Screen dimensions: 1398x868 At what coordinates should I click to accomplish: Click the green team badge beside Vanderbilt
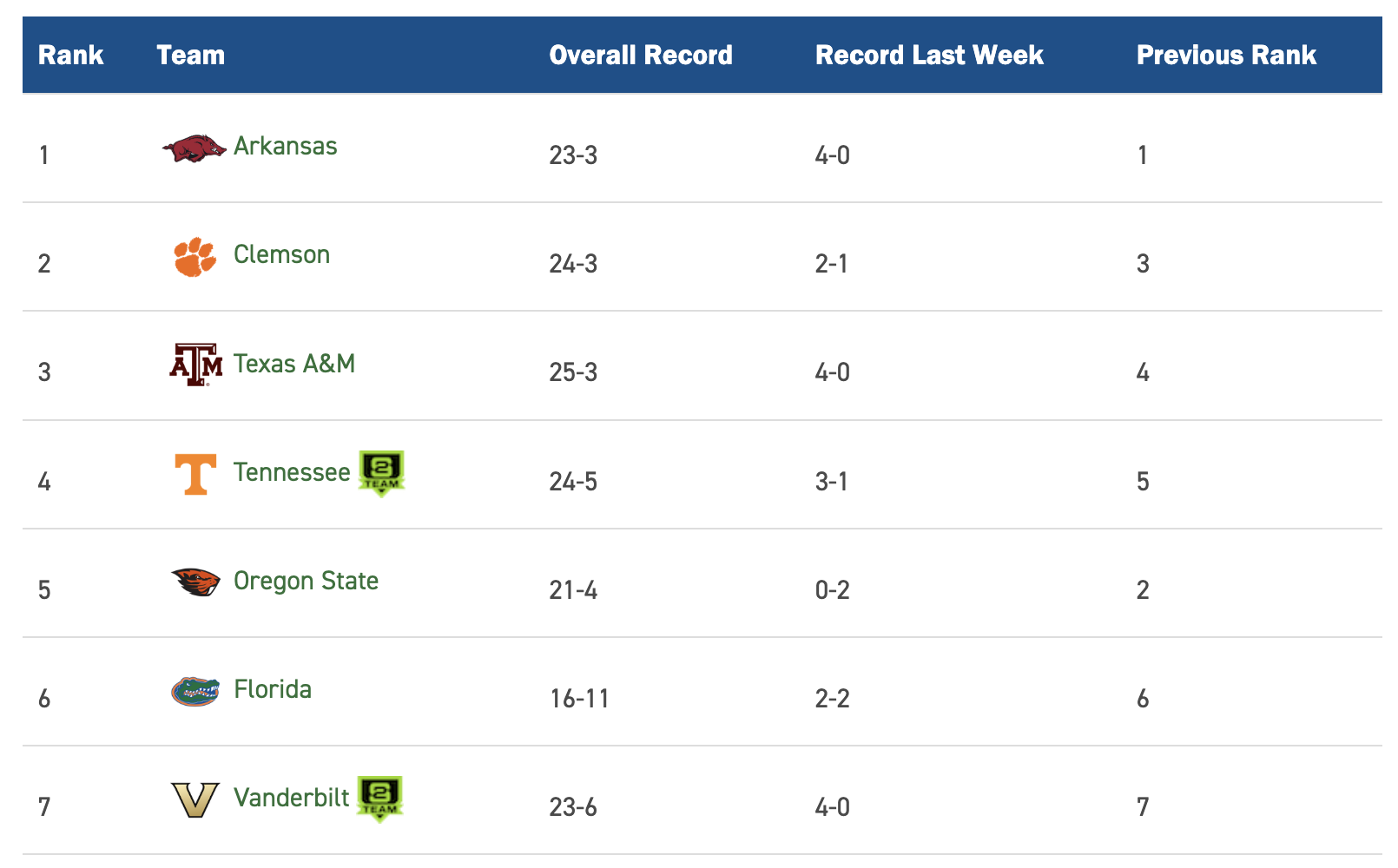pyautogui.click(x=380, y=799)
